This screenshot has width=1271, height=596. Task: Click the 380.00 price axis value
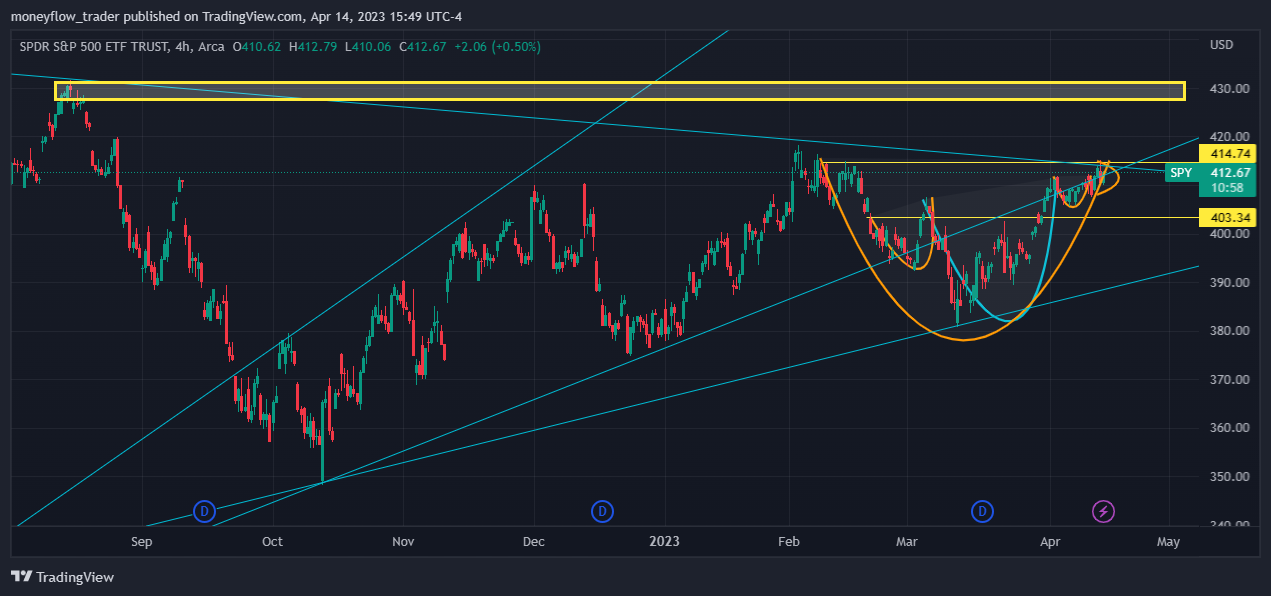click(1229, 331)
